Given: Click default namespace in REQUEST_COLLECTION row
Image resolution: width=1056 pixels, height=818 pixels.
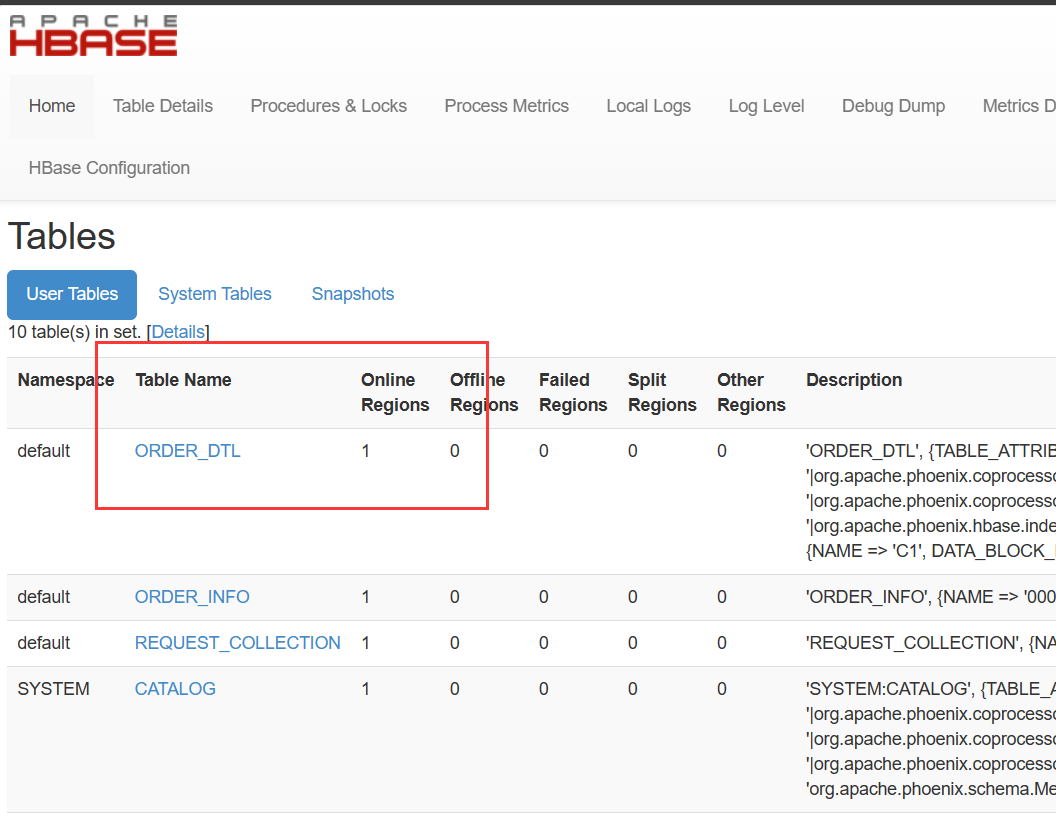Looking at the screenshot, I should click(x=44, y=642).
